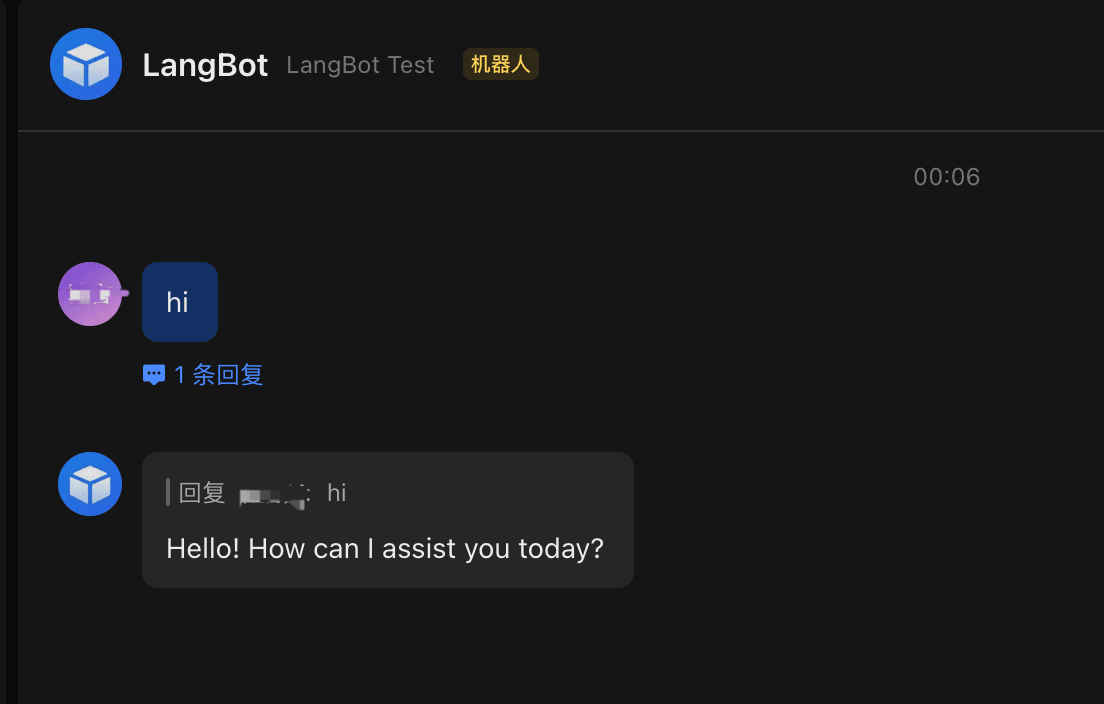Click the quoted "hi" text inside the reply header
The height and width of the screenshot is (704, 1104).
tap(335, 492)
